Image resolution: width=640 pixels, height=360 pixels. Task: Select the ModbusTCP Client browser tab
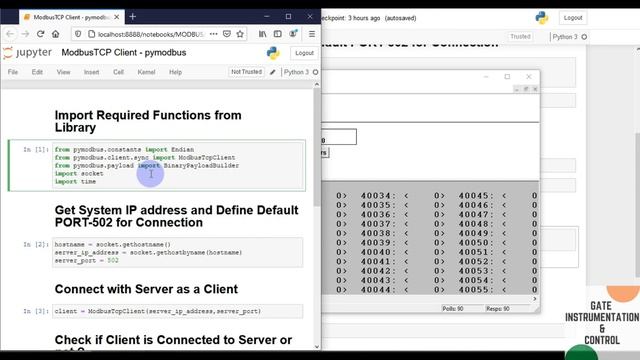tap(71, 17)
